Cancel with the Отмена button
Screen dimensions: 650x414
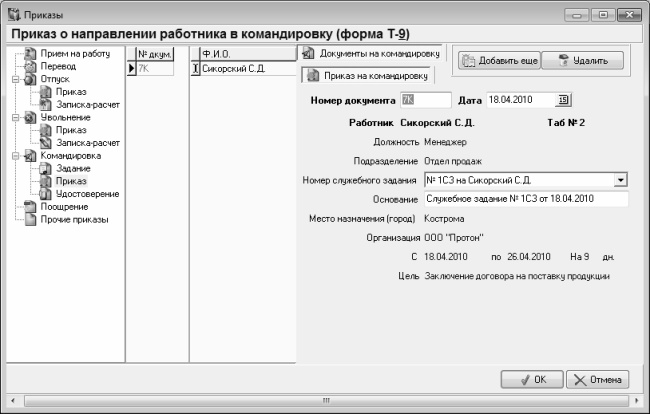598,380
